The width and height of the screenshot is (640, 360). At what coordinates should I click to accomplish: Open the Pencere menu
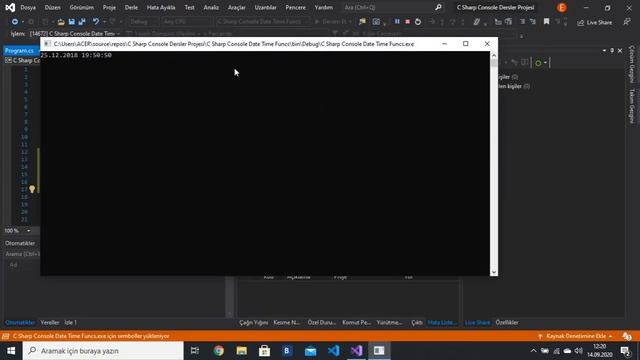click(x=296, y=7)
